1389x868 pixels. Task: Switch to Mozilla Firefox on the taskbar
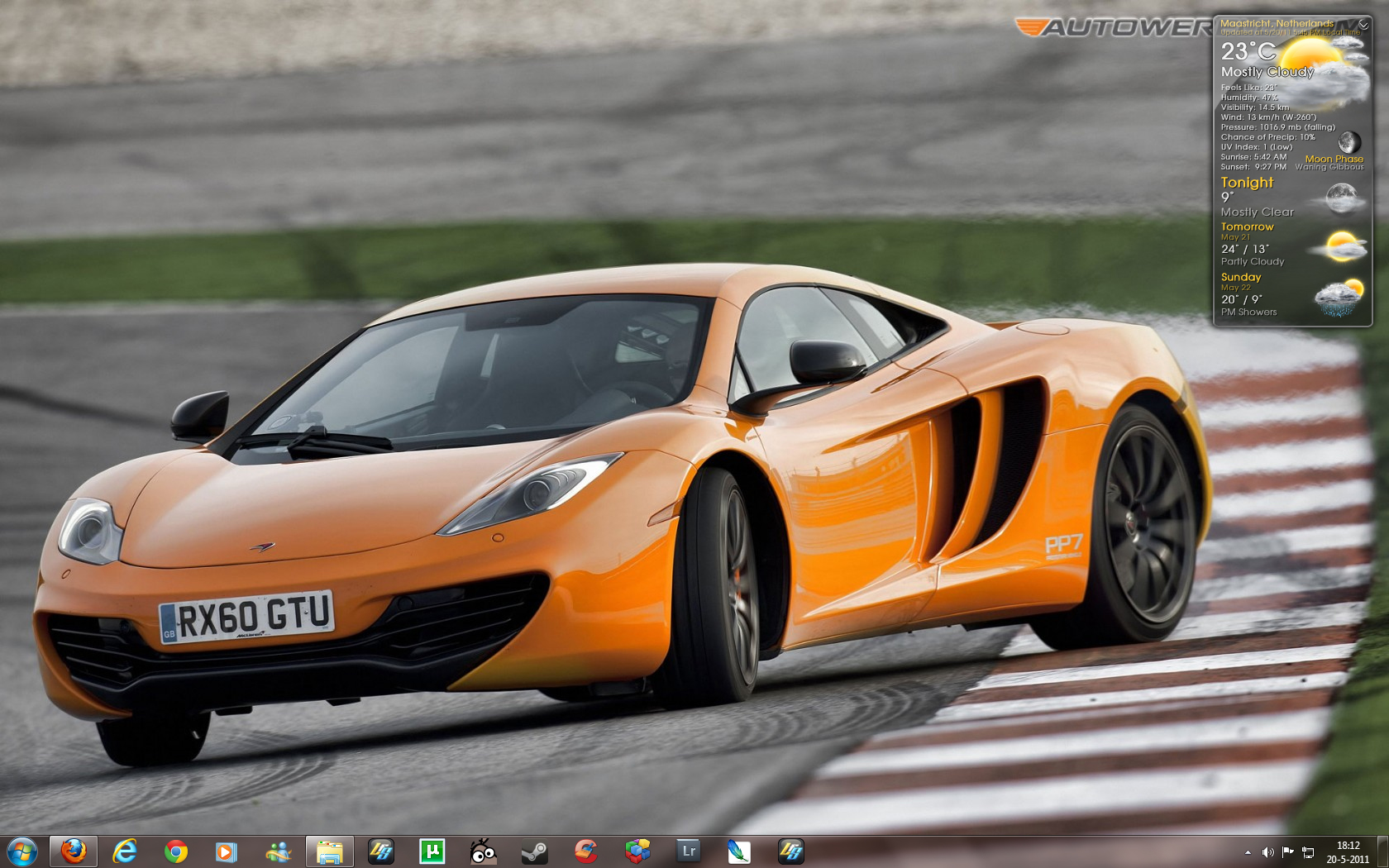[x=74, y=851]
